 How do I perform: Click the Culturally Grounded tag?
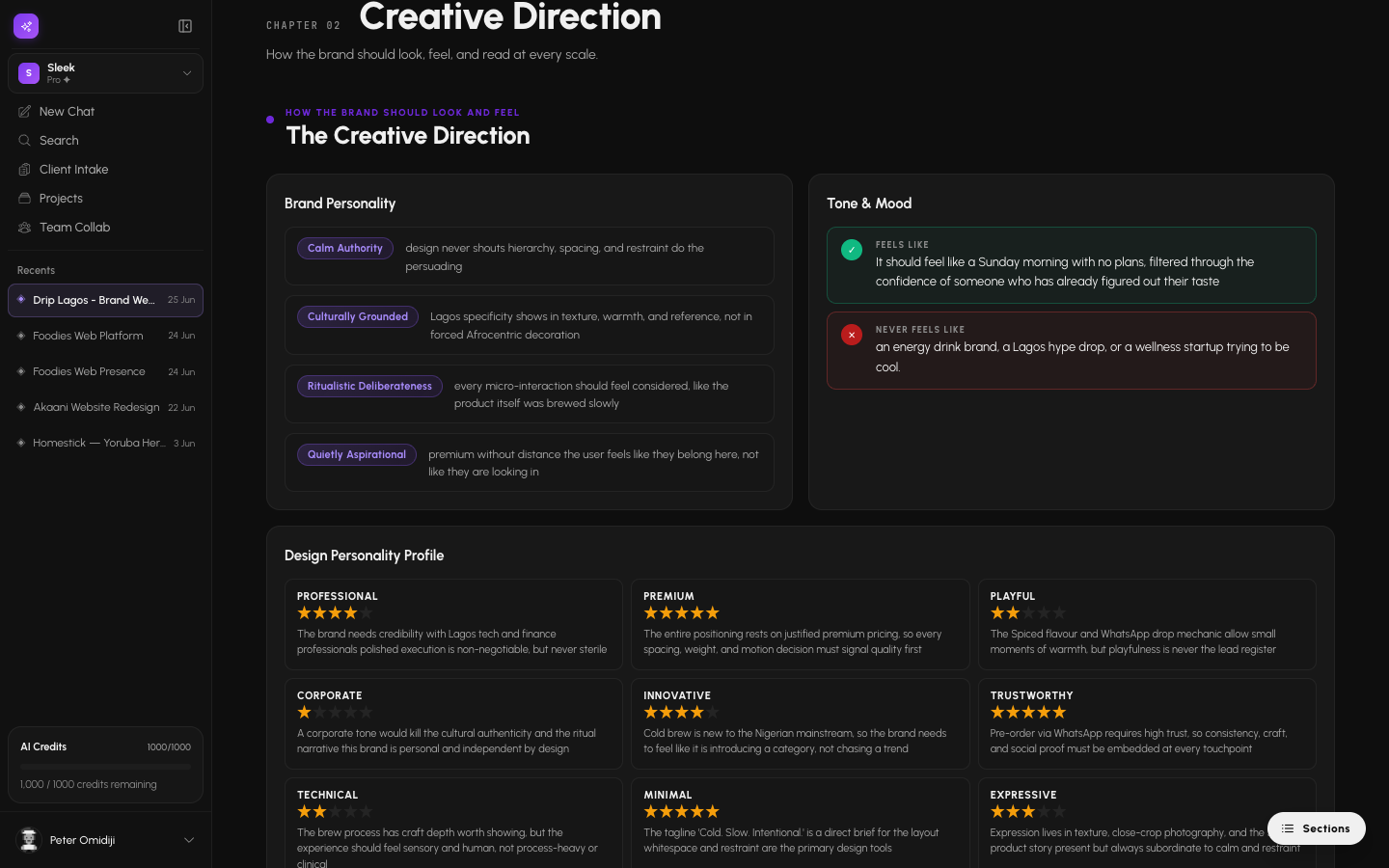coord(358,316)
